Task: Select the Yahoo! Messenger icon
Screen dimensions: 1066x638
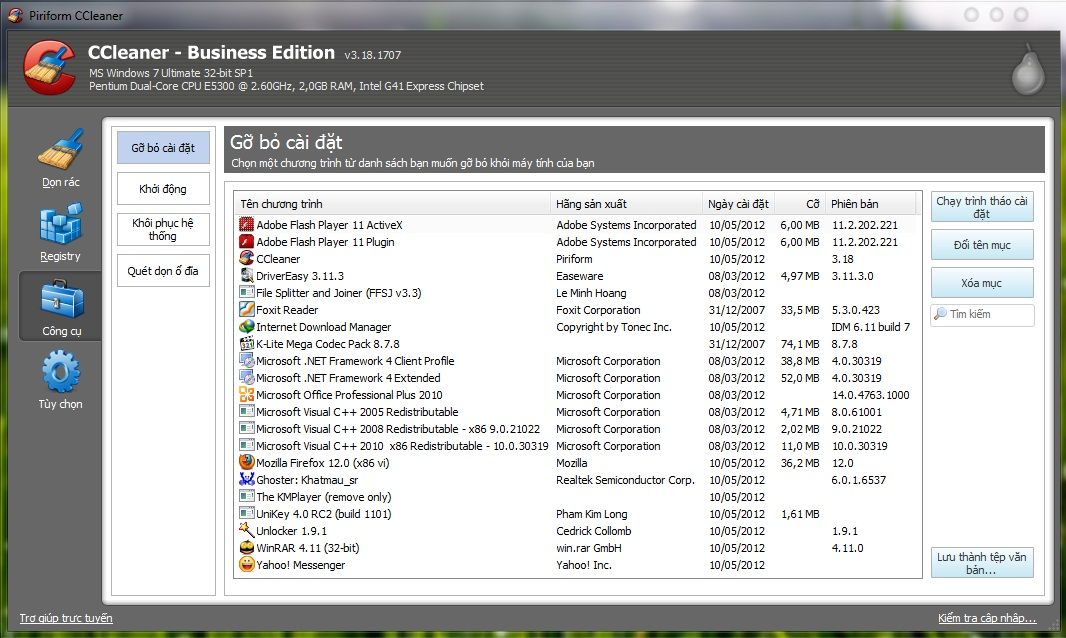Action: pyautogui.click(x=246, y=565)
